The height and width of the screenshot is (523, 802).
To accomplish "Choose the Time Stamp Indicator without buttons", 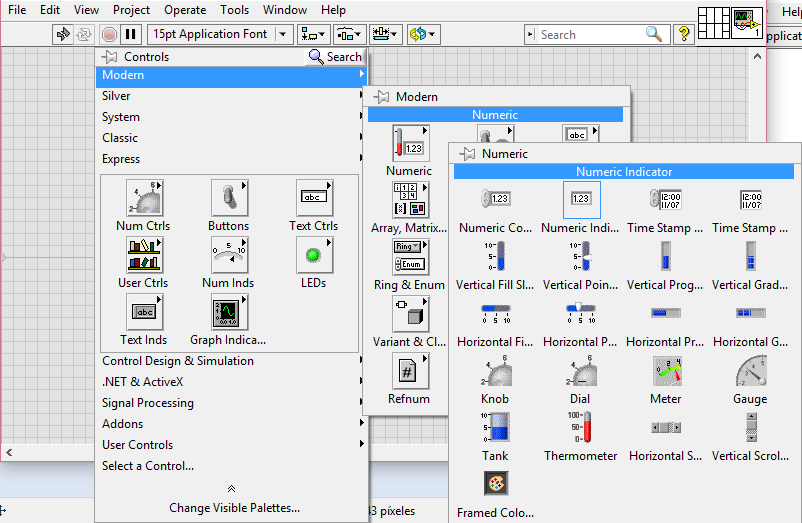I will (751, 199).
